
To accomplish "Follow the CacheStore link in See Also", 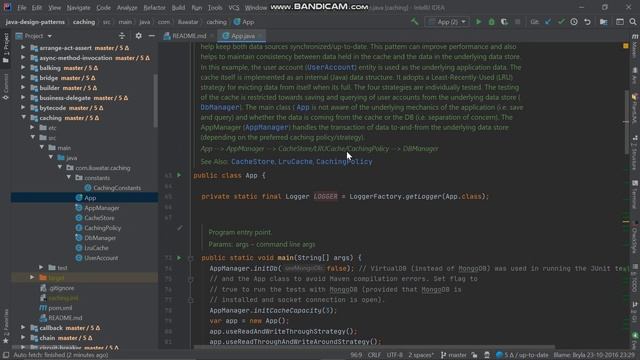I will (x=253, y=162).
